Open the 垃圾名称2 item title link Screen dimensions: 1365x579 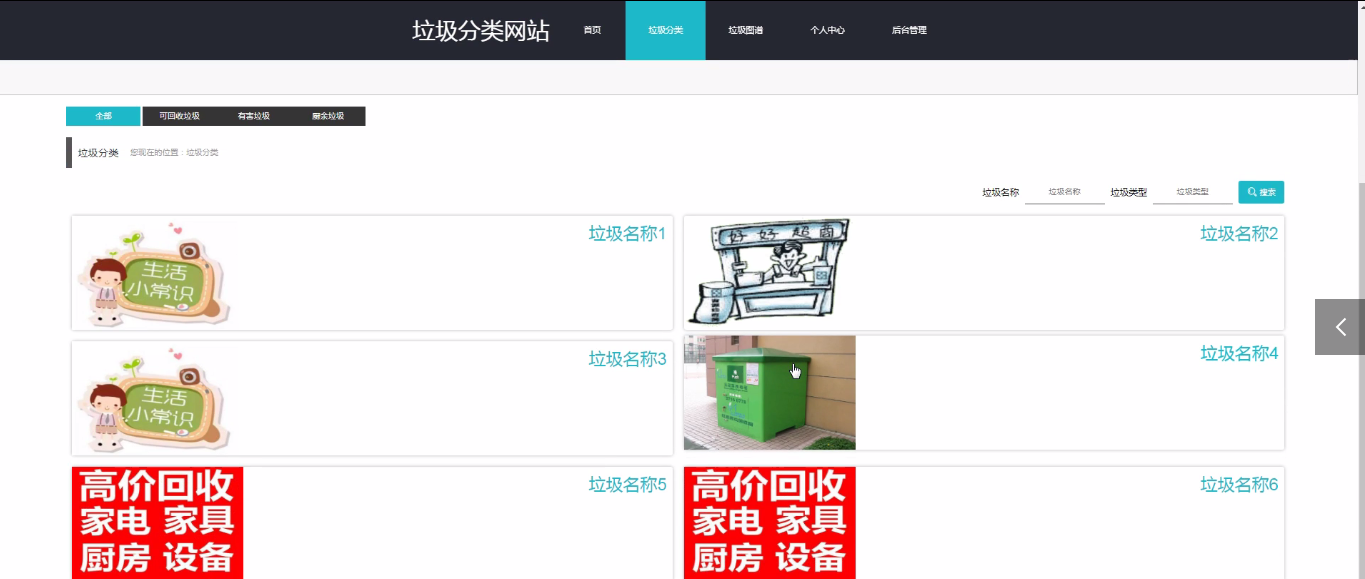pyautogui.click(x=1239, y=234)
